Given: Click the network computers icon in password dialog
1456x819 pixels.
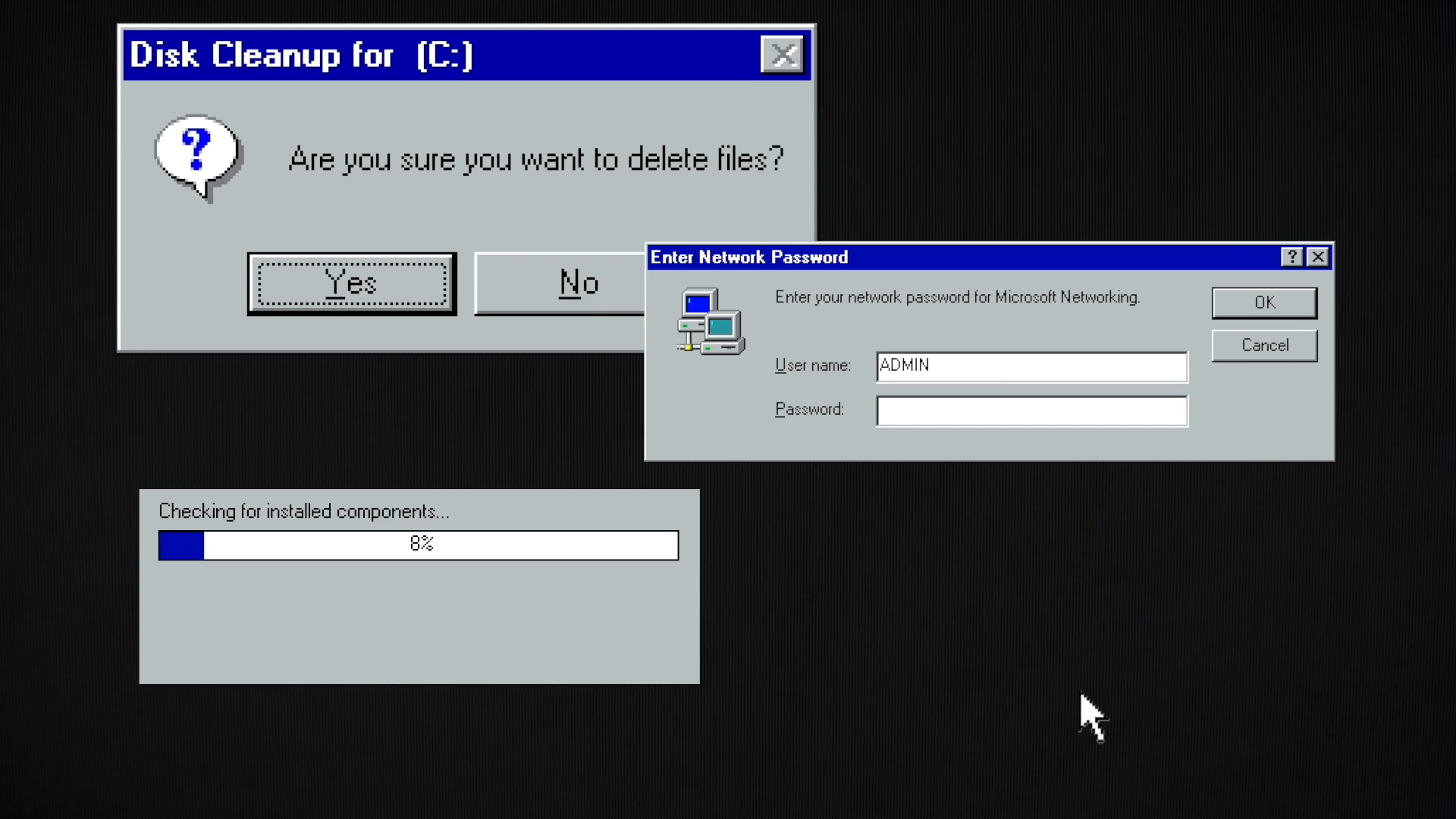Looking at the screenshot, I should click(708, 320).
